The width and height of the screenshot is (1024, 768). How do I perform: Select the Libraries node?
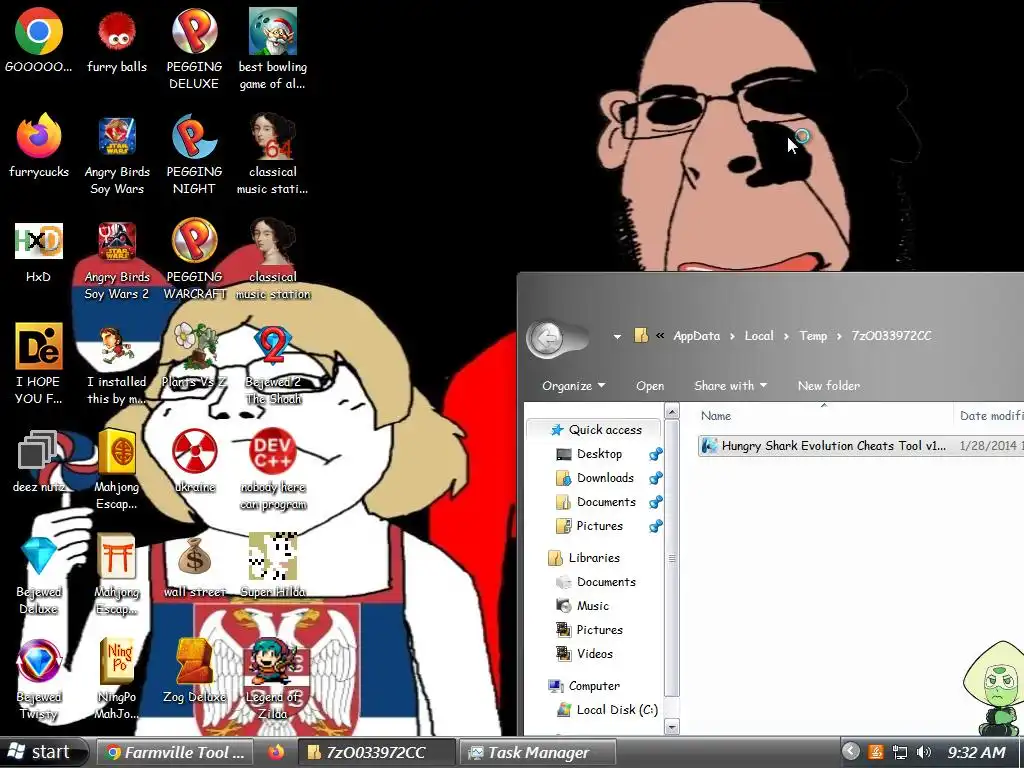tap(594, 558)
